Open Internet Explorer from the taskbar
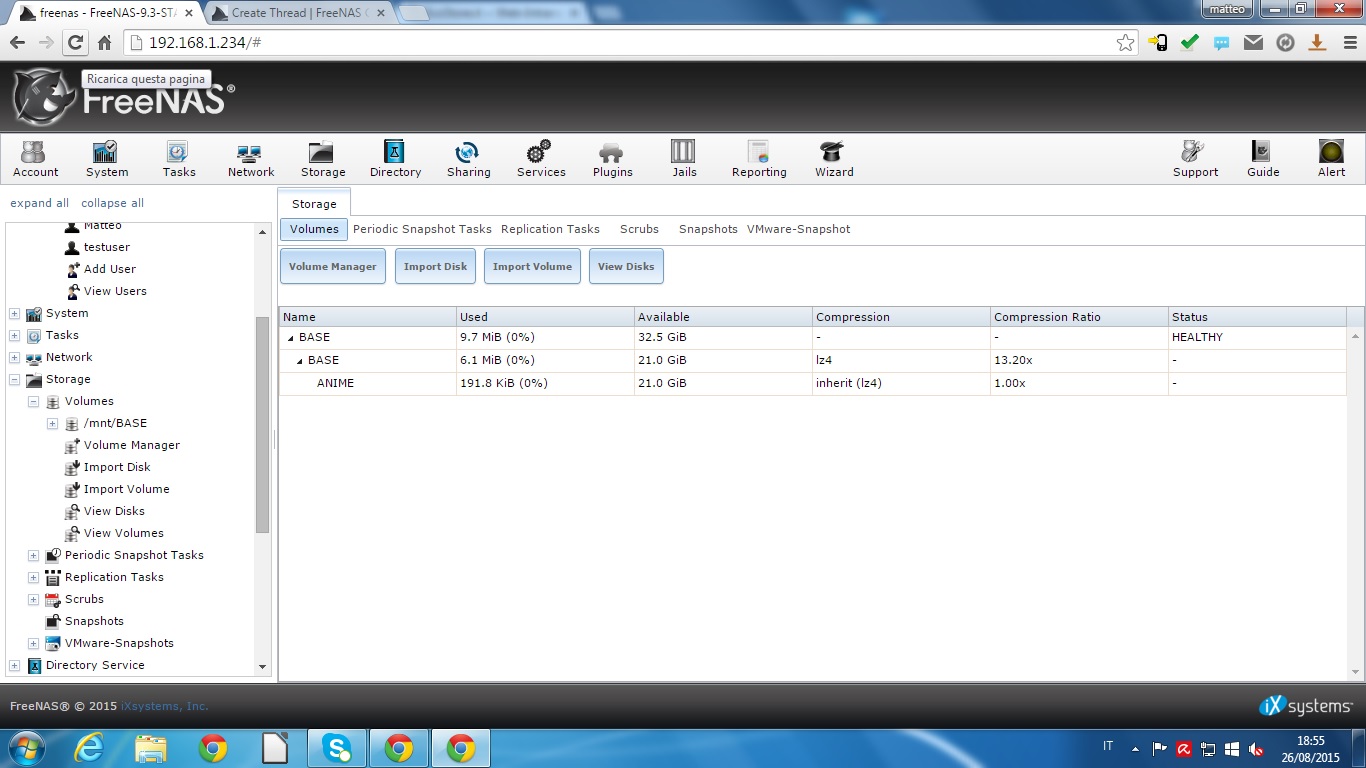 pos(90,748)
